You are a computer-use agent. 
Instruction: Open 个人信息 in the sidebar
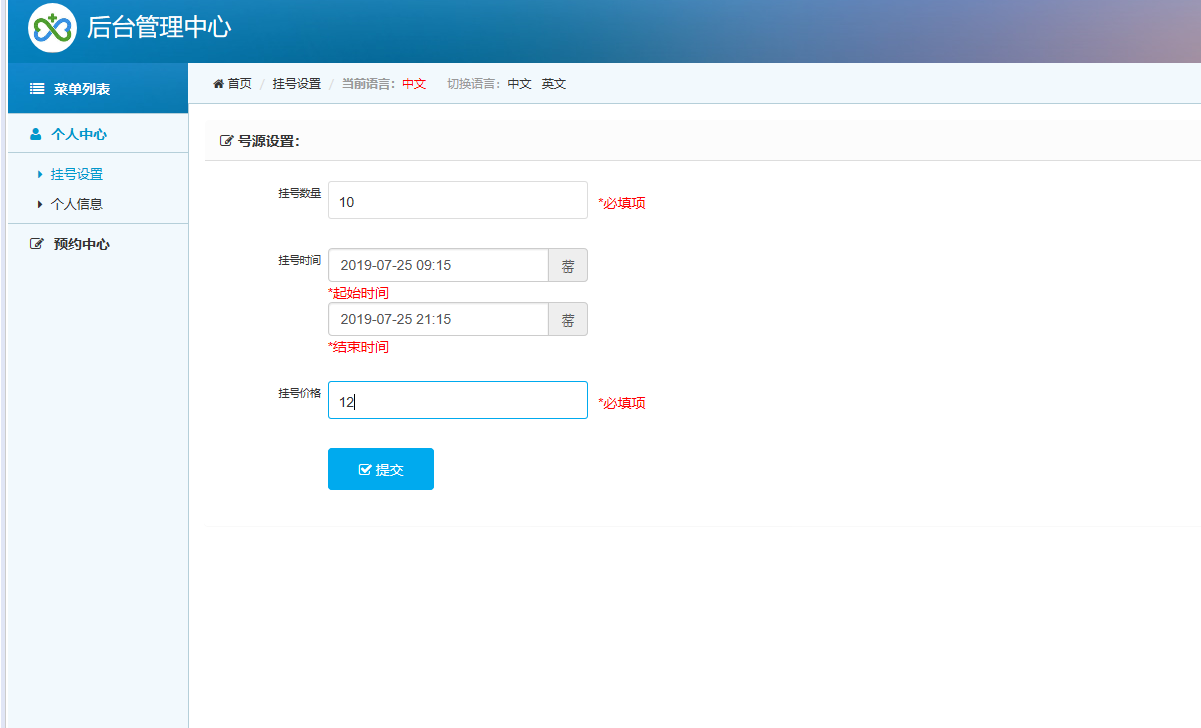(x=76, y=204)
